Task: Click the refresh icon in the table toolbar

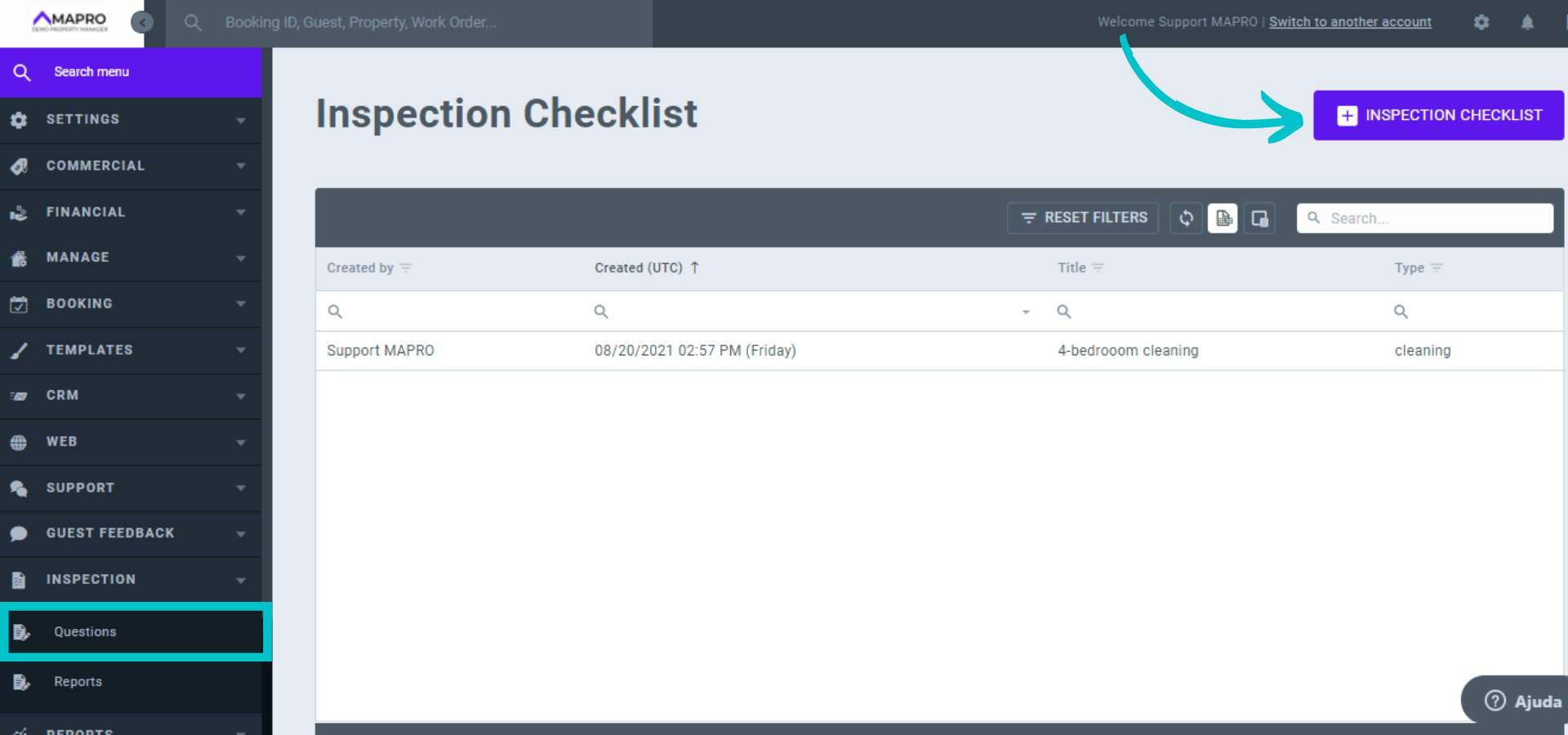Action: click(x=1186, y=218)
